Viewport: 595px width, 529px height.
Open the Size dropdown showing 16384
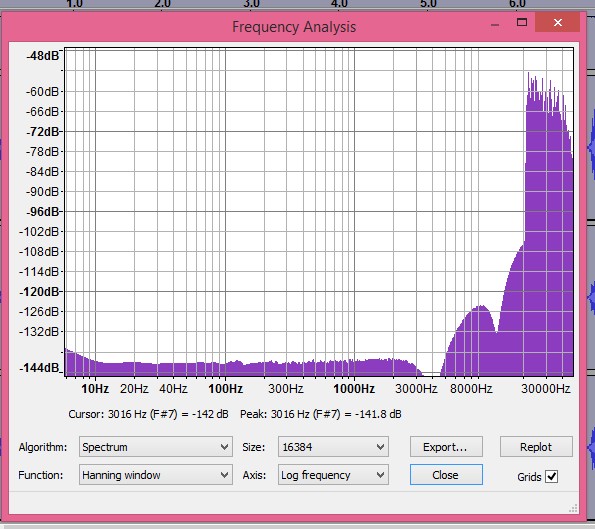point(333,447)
